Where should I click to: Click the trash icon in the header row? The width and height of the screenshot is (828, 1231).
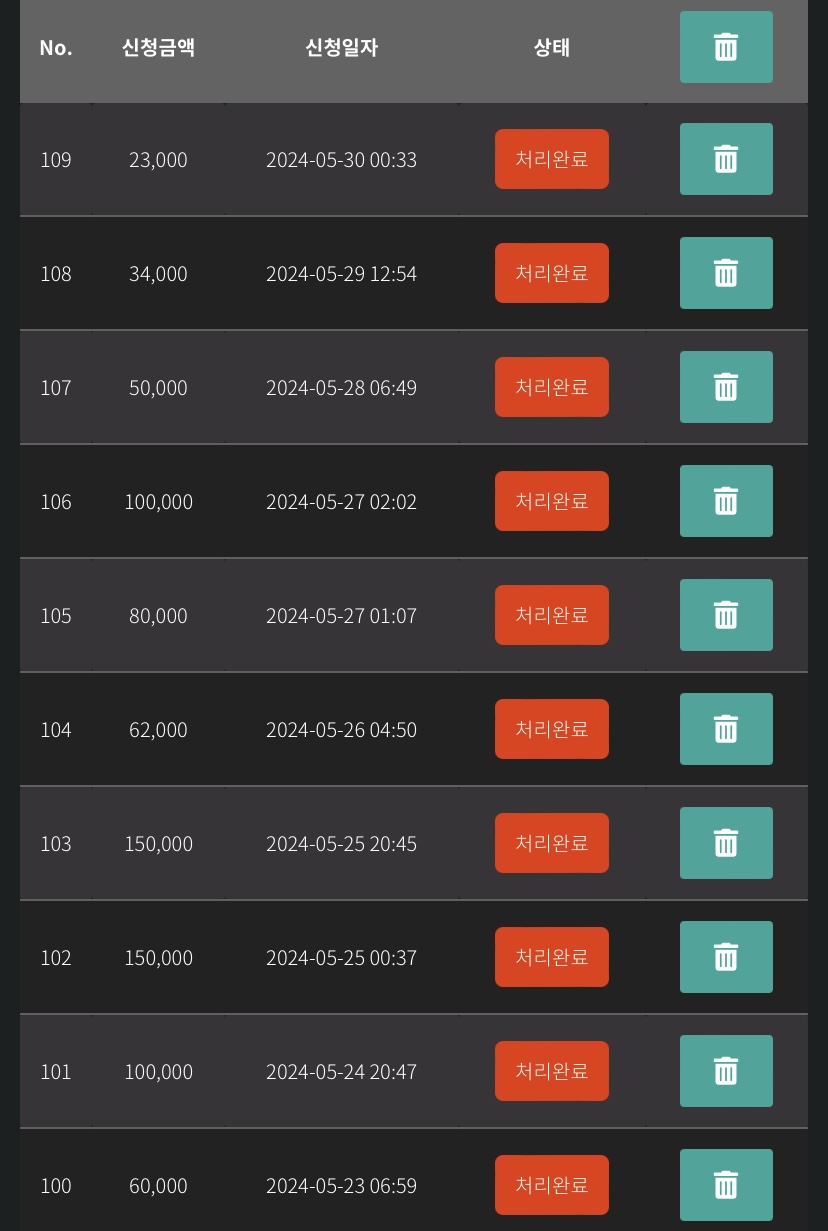point(726,47)
